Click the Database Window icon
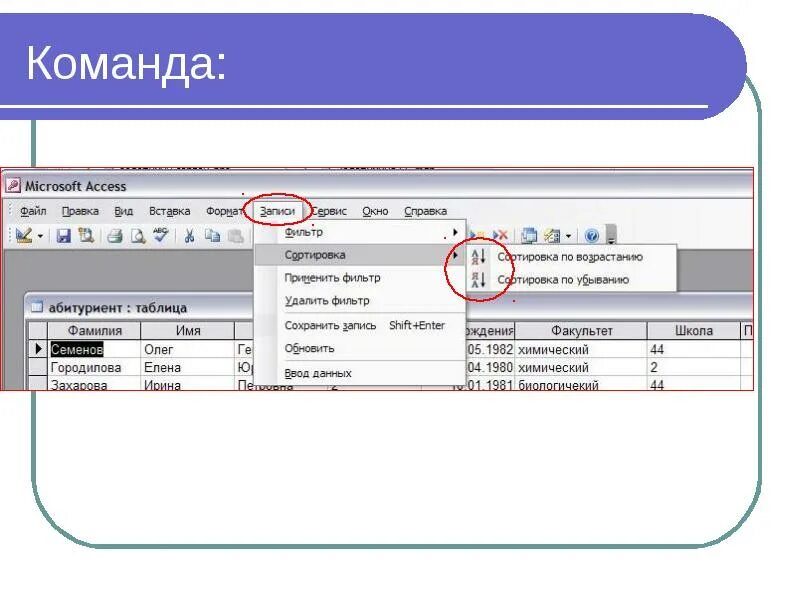Screen dimensions: 800x600 click(x=529, y=236)
